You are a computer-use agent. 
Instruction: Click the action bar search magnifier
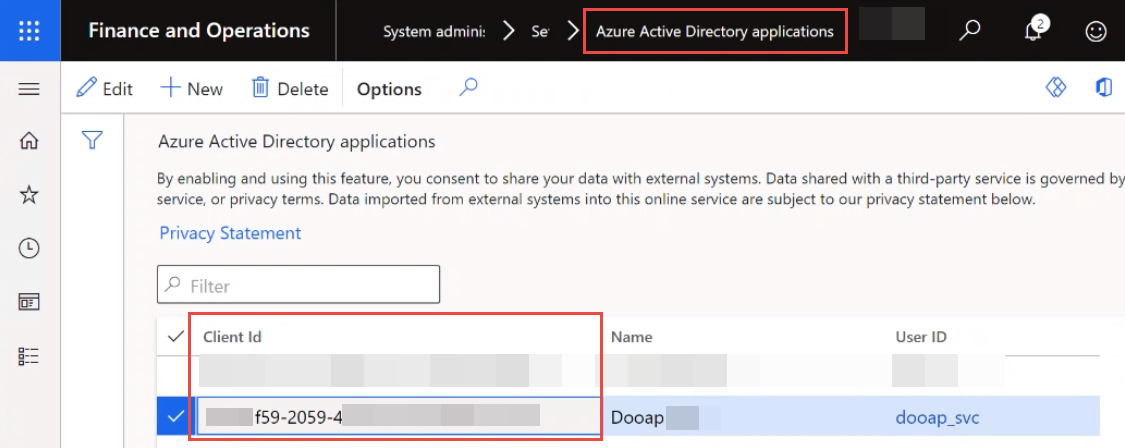point(469,88)
